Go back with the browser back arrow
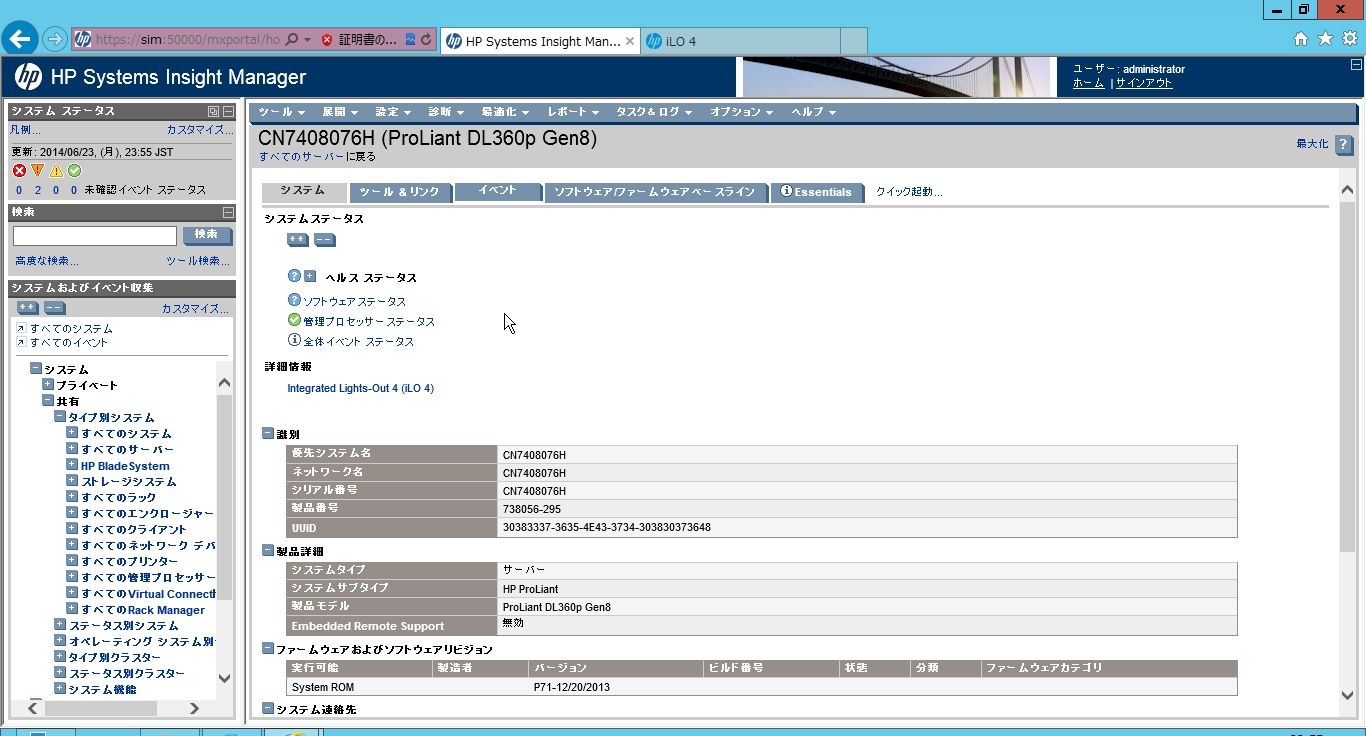1366x736 pixels. pyautogui.click(x=21, y=39)
